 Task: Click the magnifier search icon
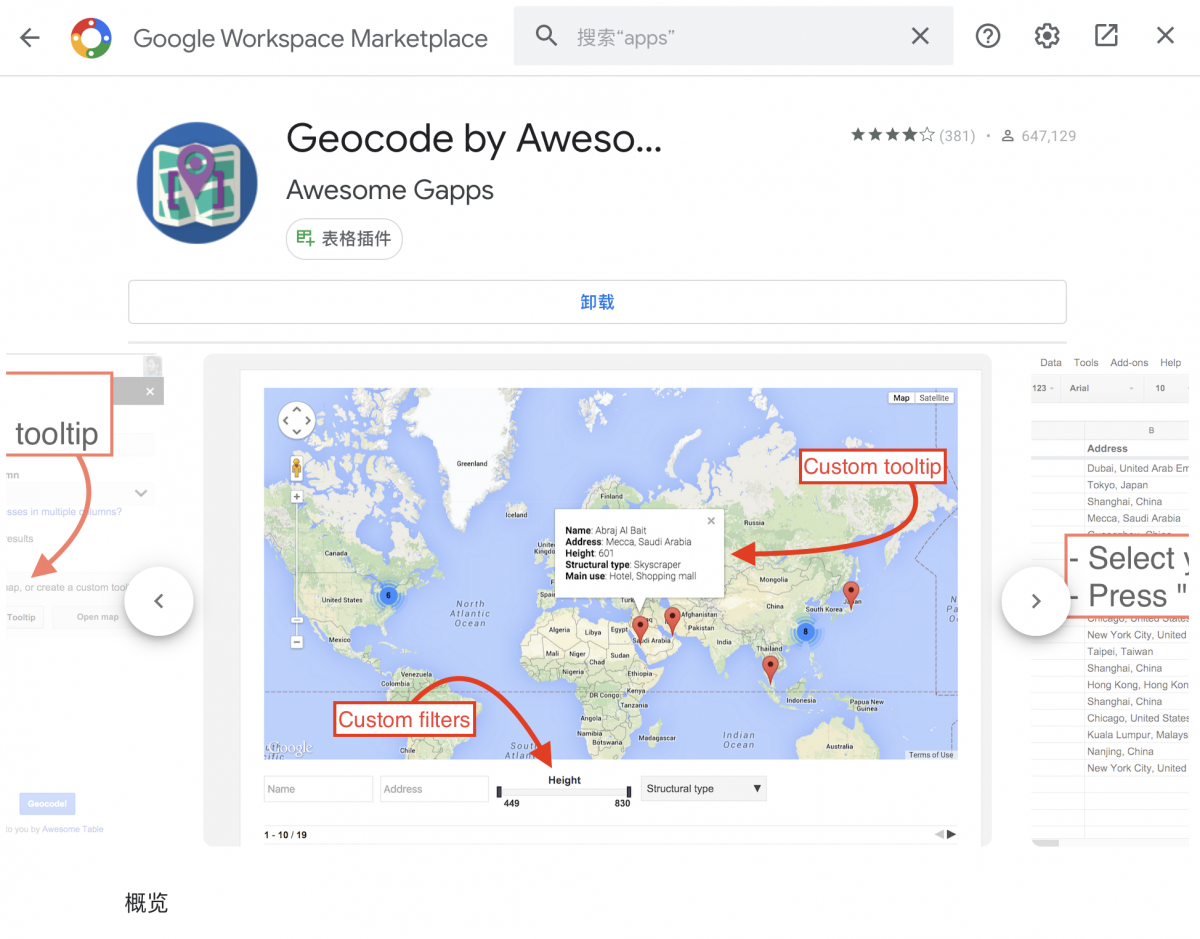pos(546,36)
